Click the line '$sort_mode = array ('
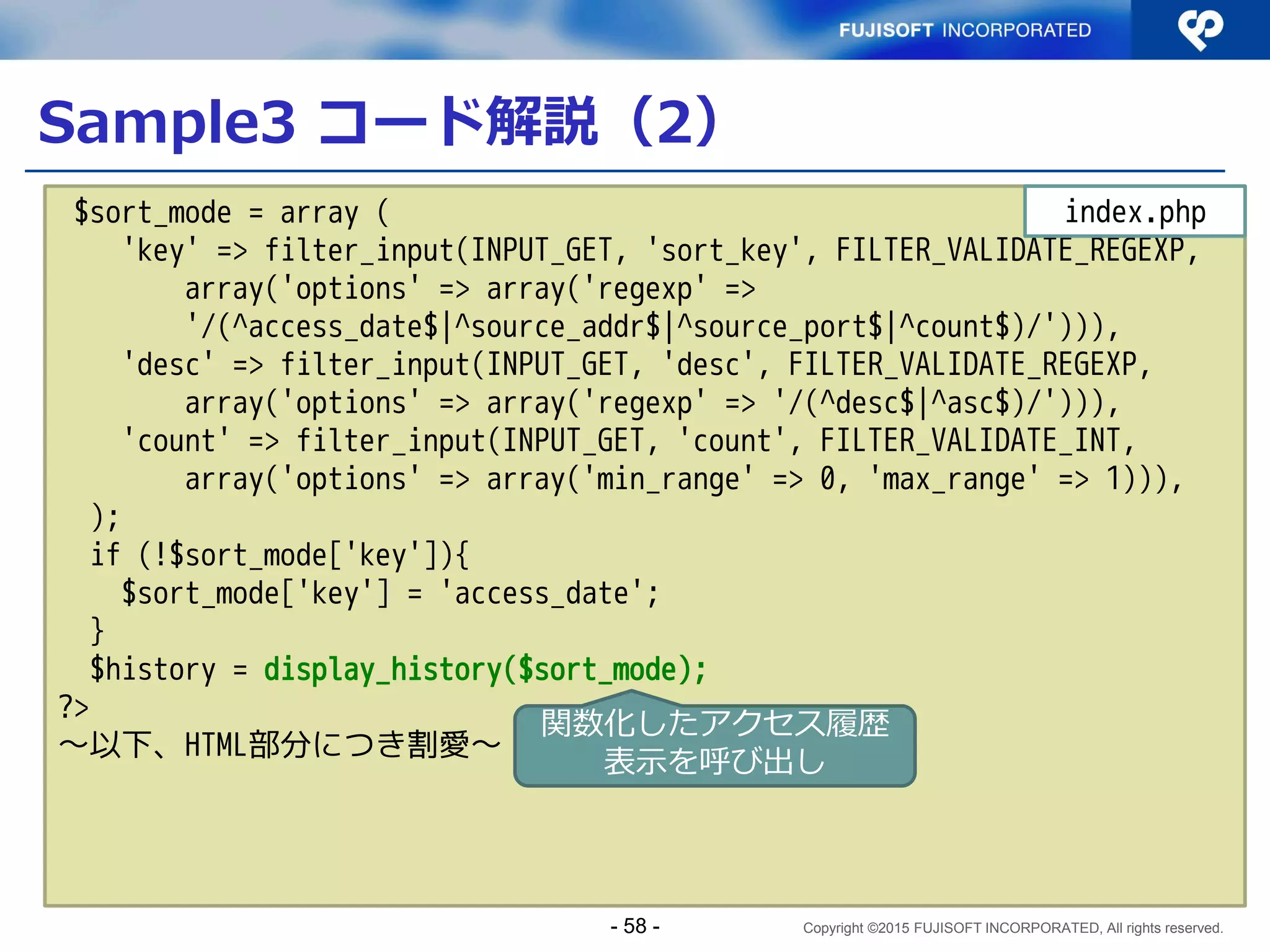This screenshot has height=952, width=1270. pos(232,213)
